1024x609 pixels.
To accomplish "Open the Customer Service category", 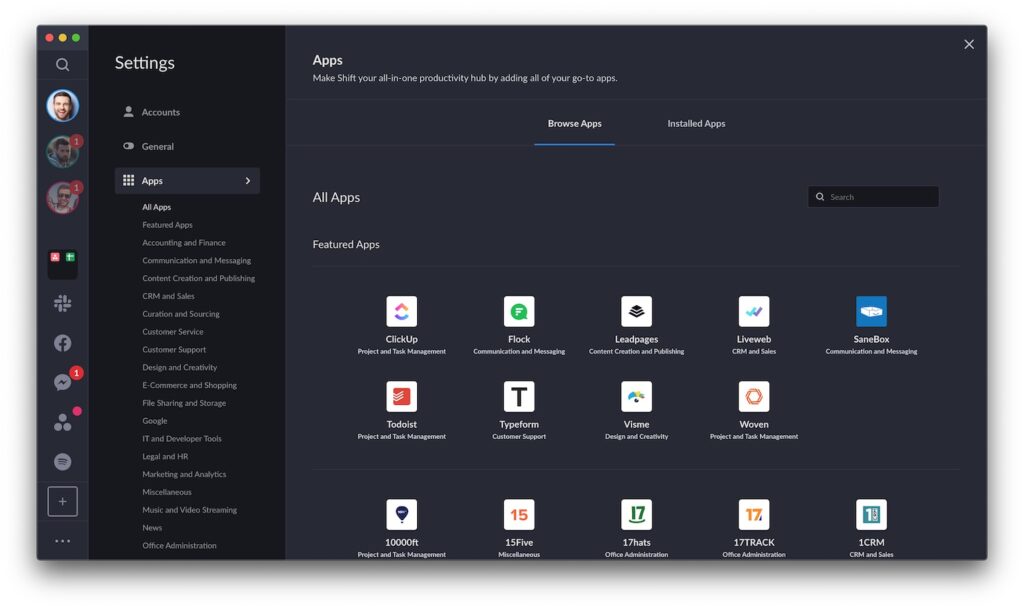I will coord(173,332).
